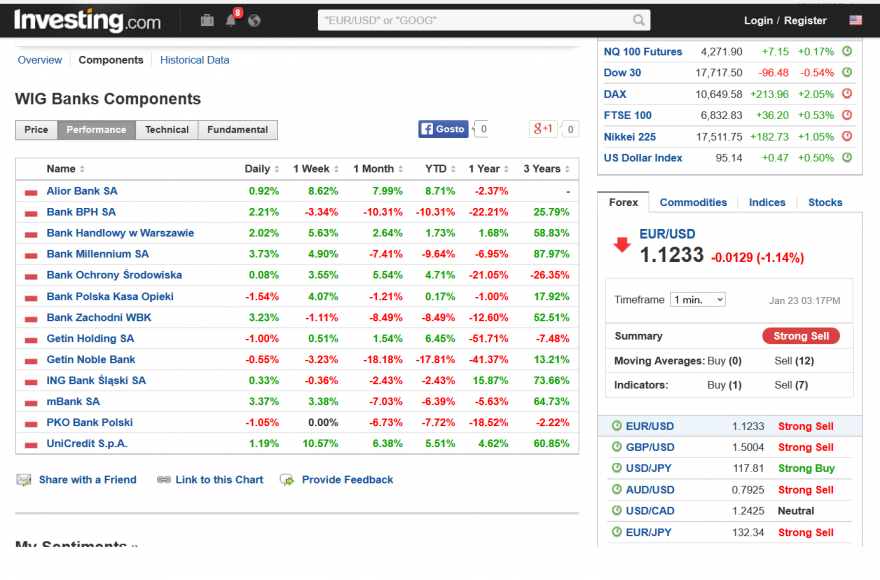Click clock icon beside EUR/USD row
This screenshot has width=880, height=580.
[616, 426]
